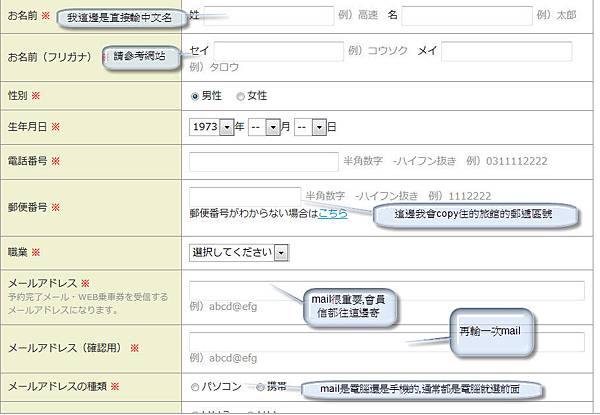Choose パソコン as mail address type
Screen dimensions: 600x415
point(195,387)
